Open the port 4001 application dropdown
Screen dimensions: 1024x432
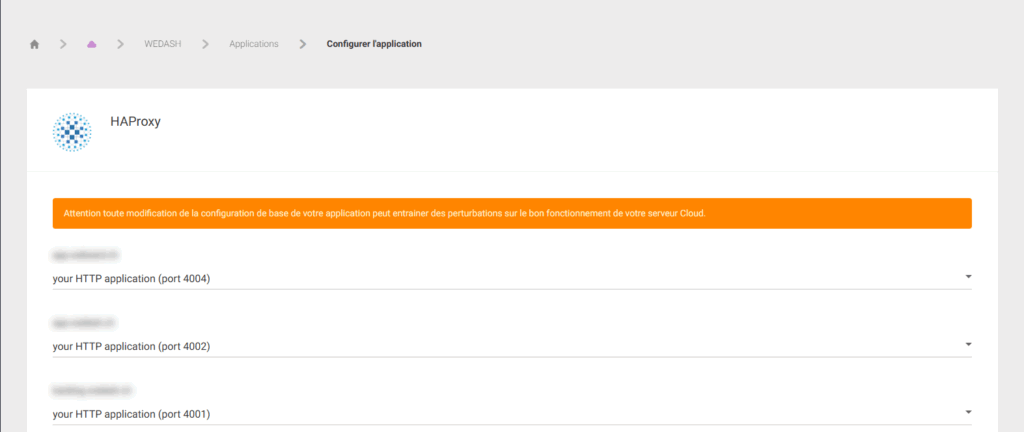click(512, 414)
